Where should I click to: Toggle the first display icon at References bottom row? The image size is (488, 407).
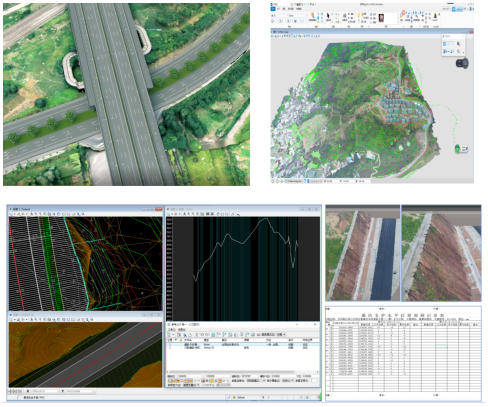point(169,381)
